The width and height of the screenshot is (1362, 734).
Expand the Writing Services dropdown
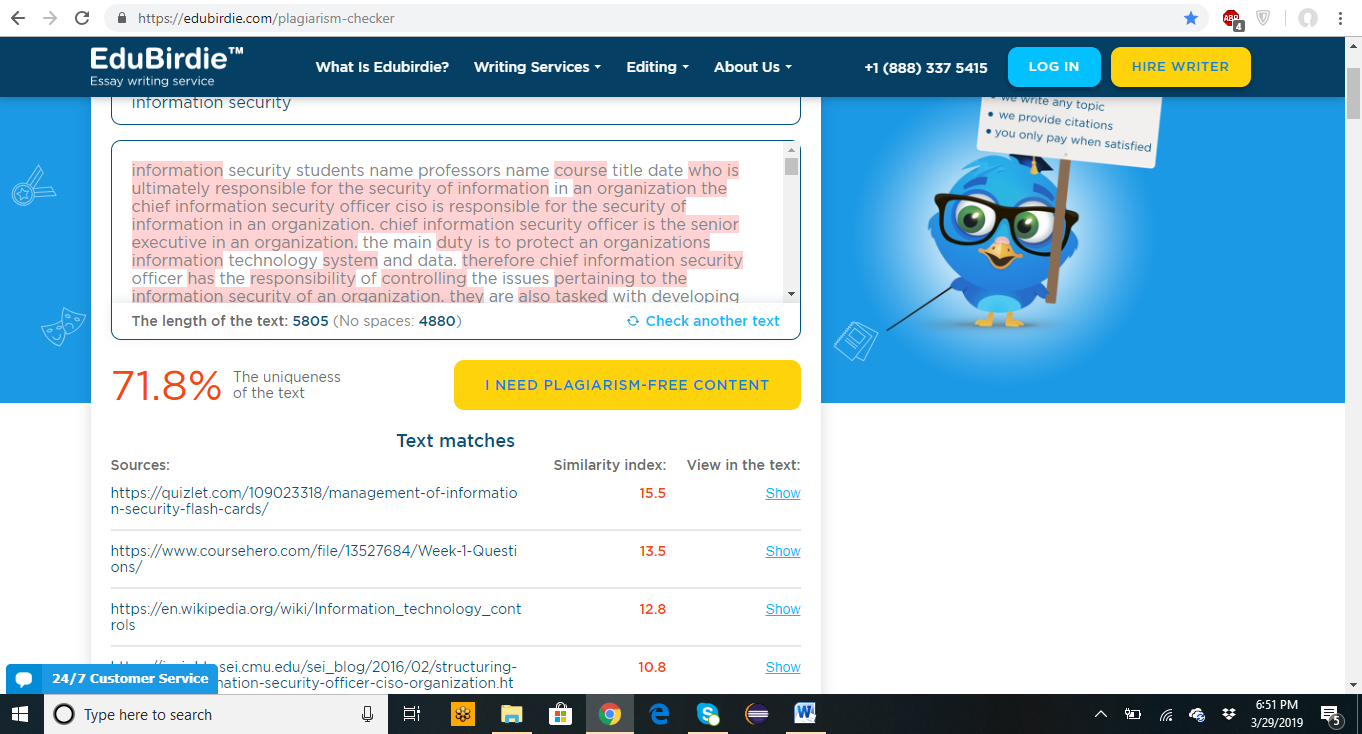tap(537, 67)
